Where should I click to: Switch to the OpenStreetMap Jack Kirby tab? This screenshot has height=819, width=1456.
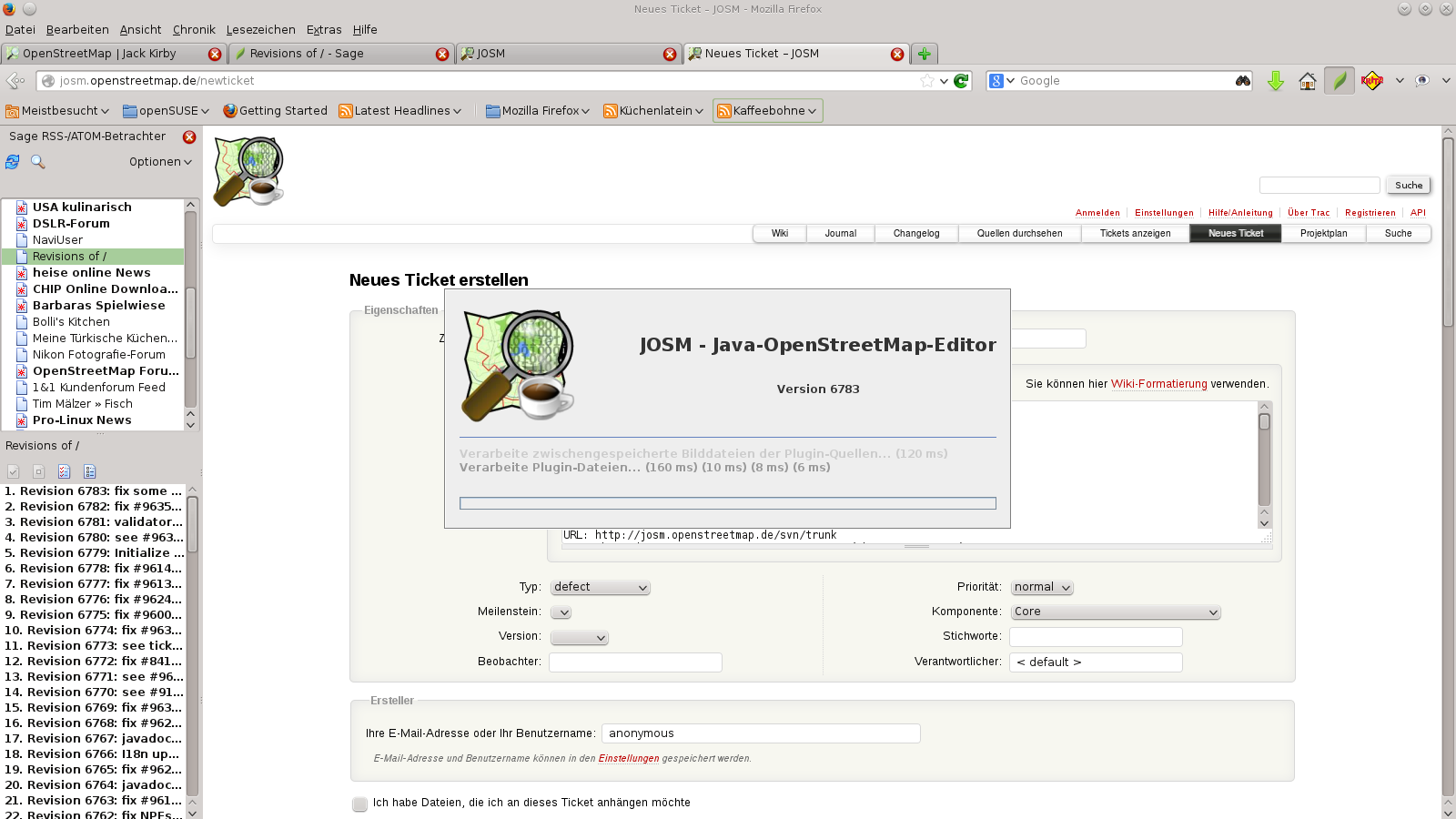pyautogui.click(x=109, y=54)
